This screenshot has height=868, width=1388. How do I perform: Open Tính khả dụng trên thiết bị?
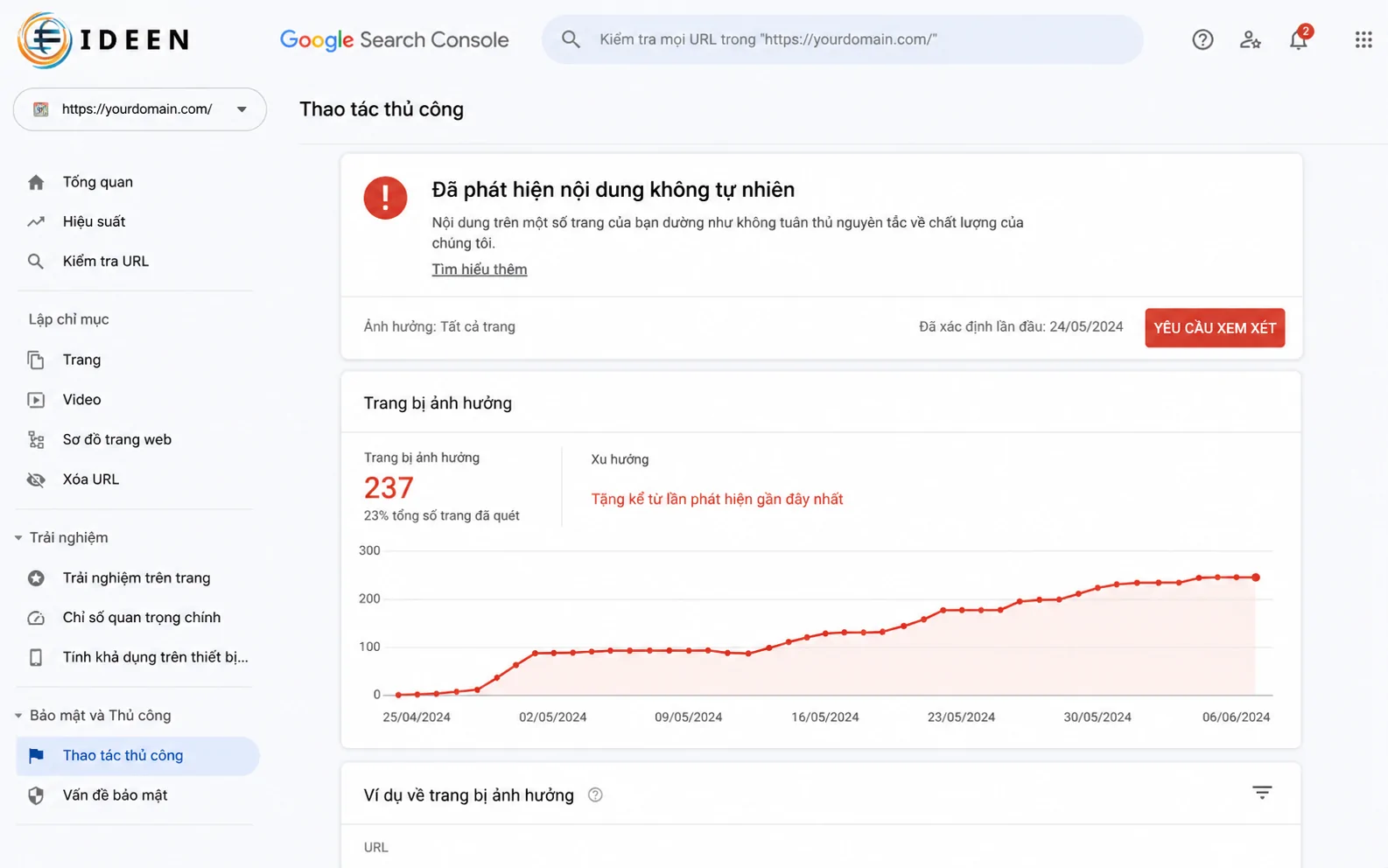tap(155, 657)
